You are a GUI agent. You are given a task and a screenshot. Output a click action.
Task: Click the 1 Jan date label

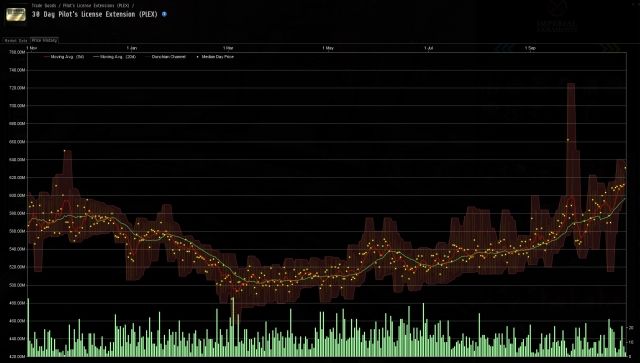[x=132, y=48]
